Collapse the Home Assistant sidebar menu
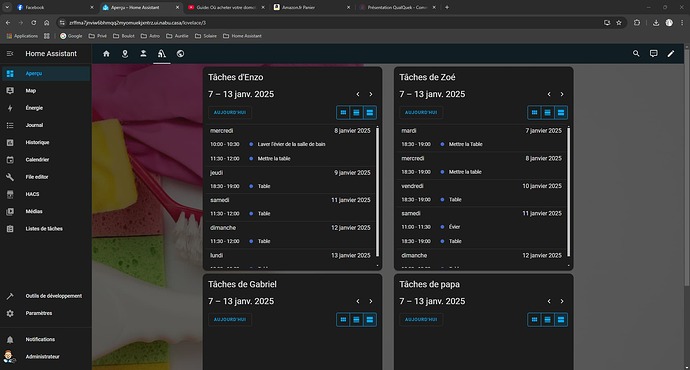 (x=10, y=54)
